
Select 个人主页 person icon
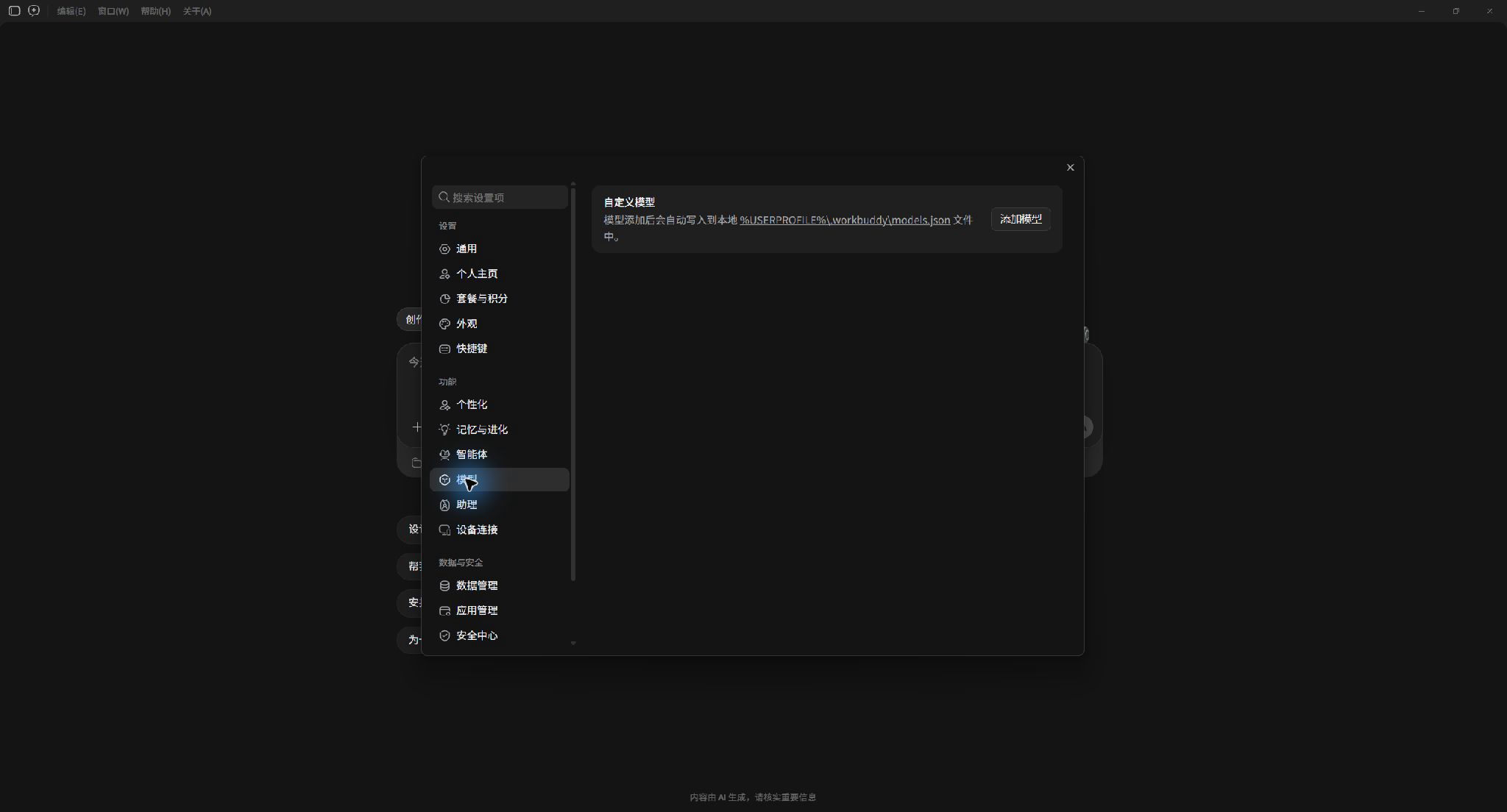pyautogui.click(x=444, y=274)
